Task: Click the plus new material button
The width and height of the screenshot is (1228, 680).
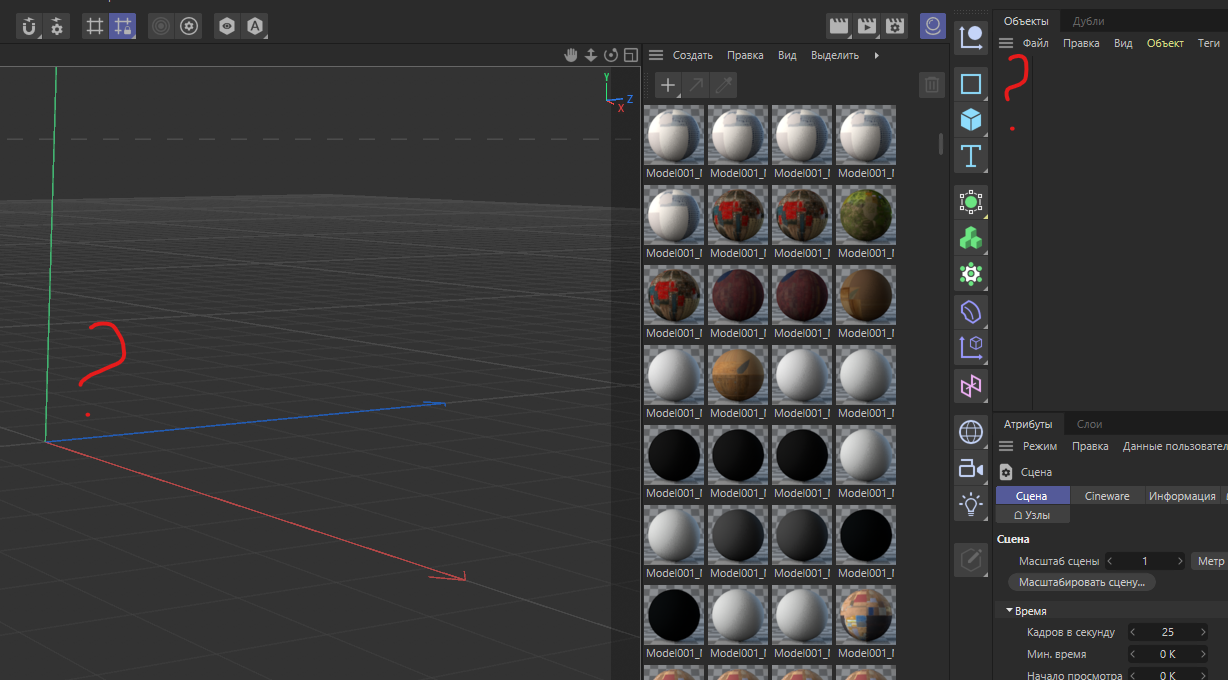Action: click(x=667, y=86)
